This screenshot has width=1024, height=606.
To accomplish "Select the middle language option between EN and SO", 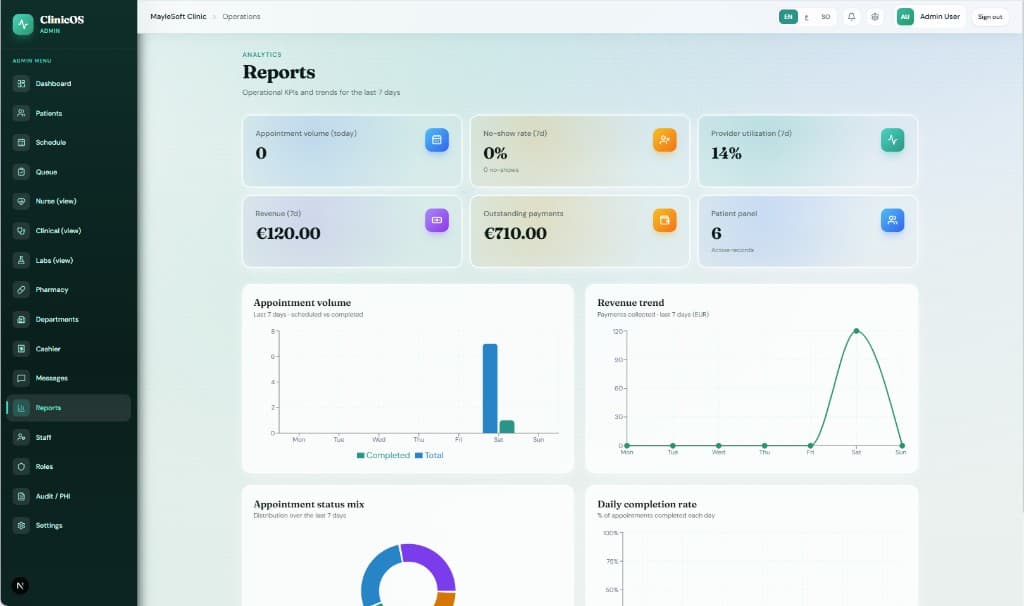I will (807, 17).
